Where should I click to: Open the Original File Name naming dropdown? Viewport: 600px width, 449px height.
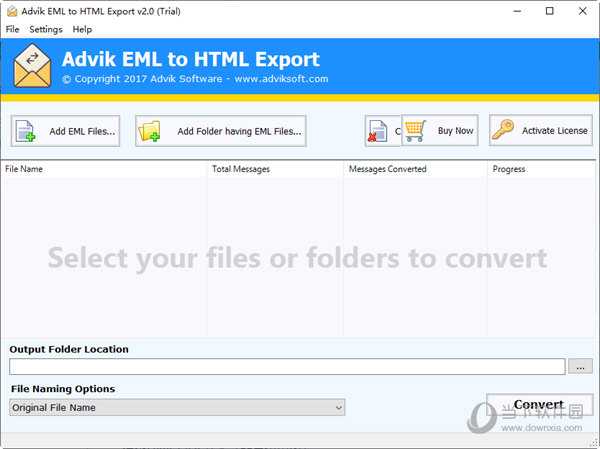(x=177, y=407)
